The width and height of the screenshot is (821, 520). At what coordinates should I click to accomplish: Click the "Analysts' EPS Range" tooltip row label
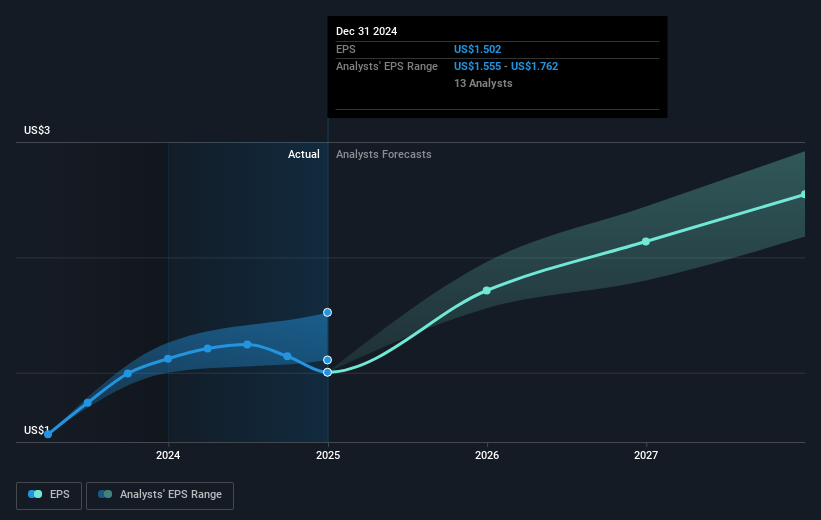[387, 66]
